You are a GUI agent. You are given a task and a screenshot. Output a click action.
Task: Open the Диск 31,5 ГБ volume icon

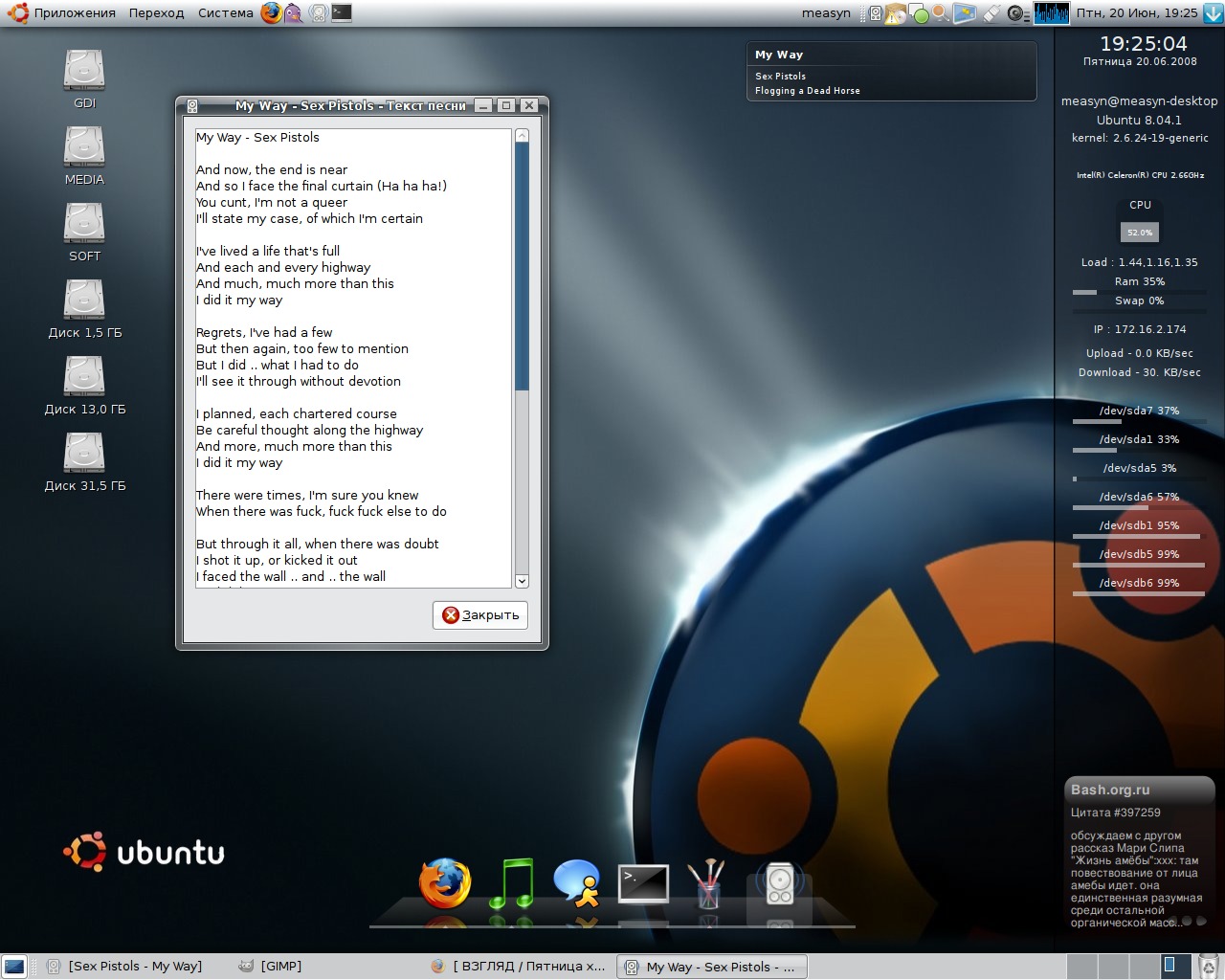tap(84, 461)
